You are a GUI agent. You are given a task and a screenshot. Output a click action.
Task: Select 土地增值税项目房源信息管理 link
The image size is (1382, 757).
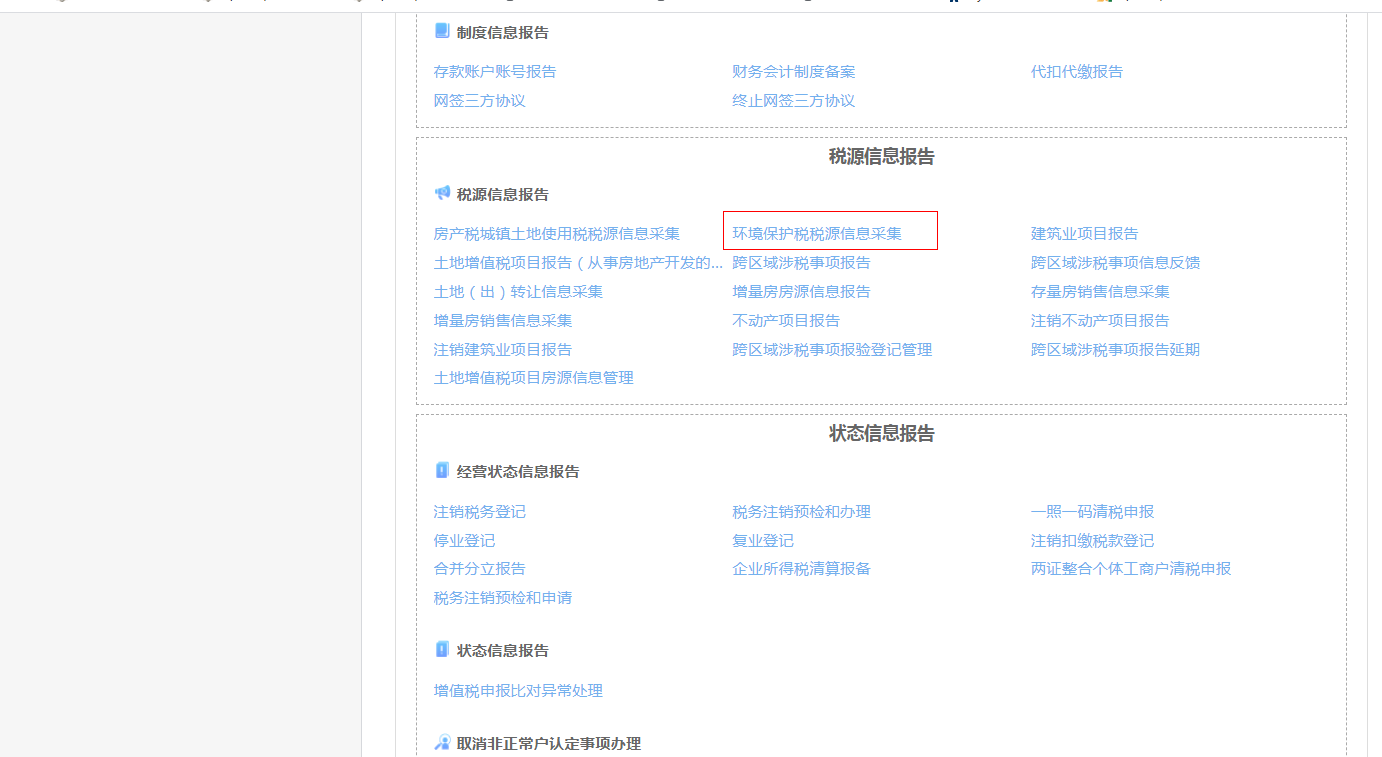click(533, 378)
